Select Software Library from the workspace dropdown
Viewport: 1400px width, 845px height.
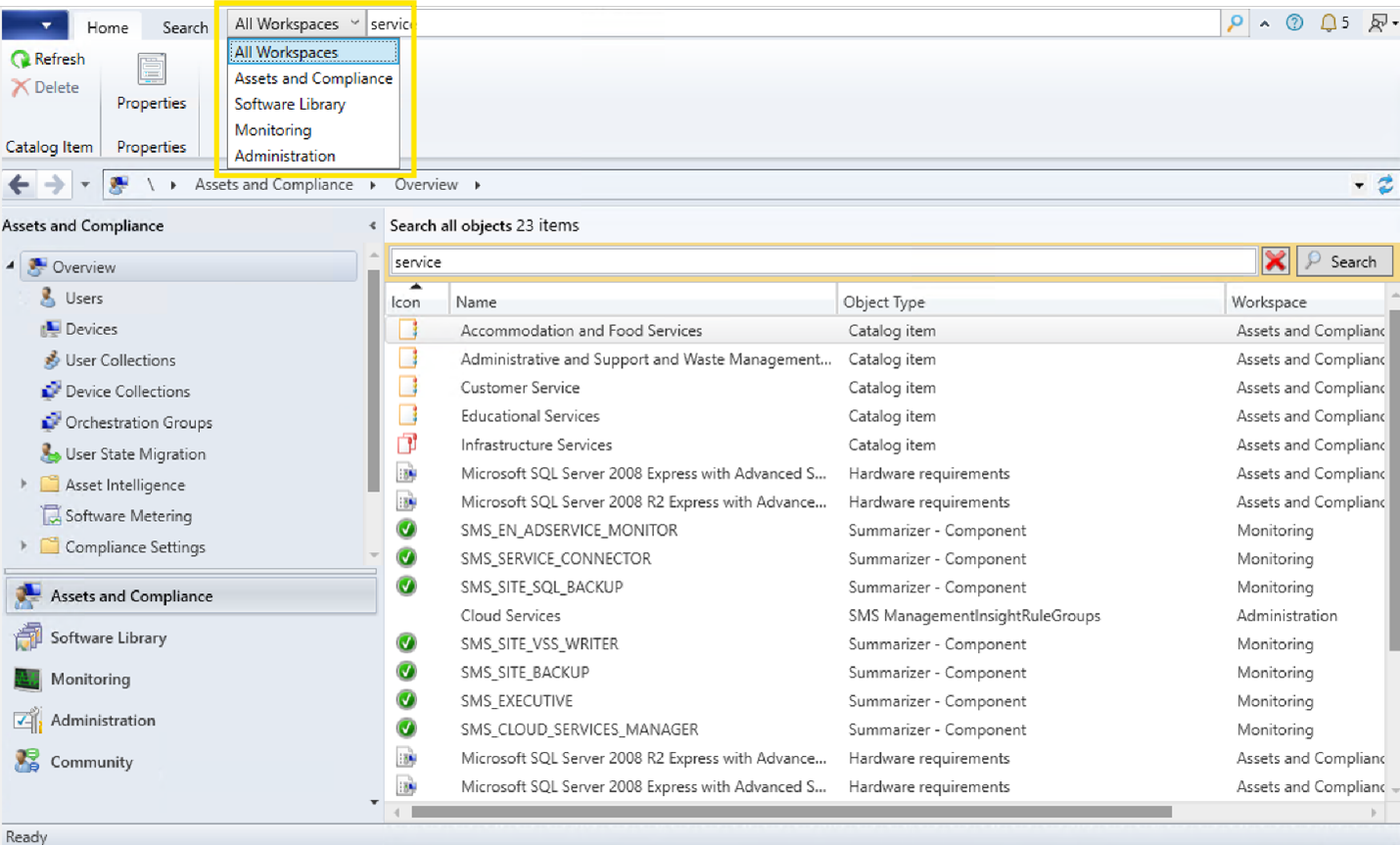pyautogui.click(x=290, y=104)
